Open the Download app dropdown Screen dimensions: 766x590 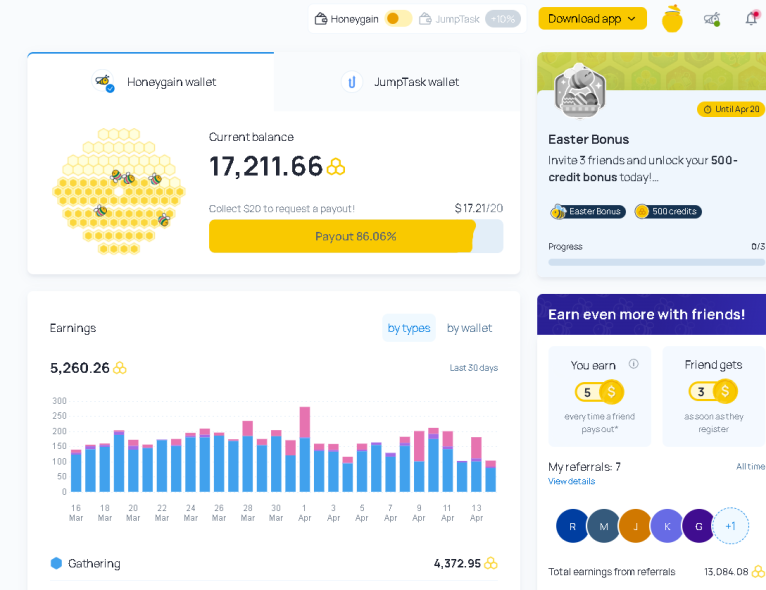592,19
